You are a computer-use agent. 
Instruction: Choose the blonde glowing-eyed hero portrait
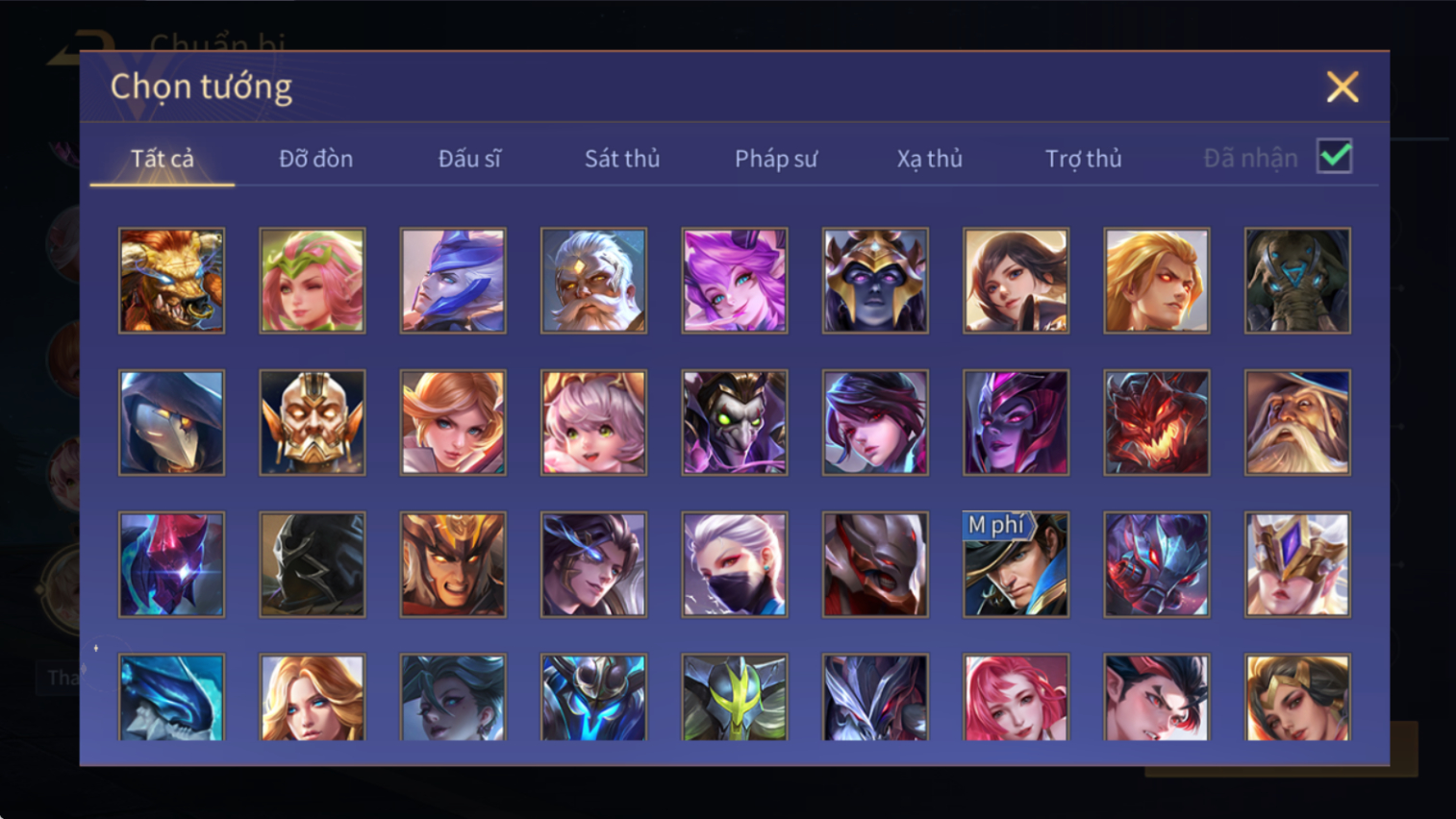[x=1157, y=281]
